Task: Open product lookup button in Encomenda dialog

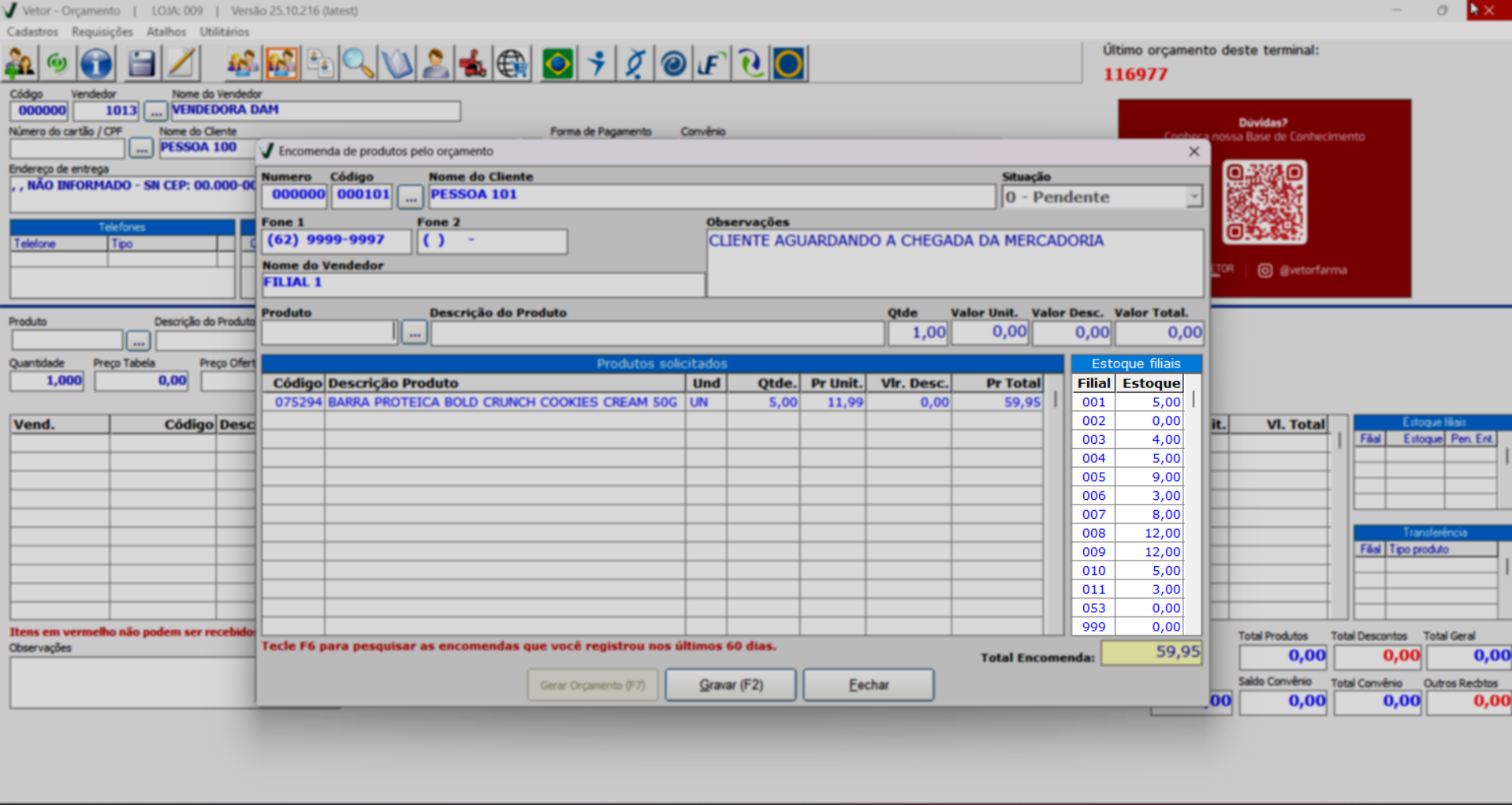Action: pos(414,334)
